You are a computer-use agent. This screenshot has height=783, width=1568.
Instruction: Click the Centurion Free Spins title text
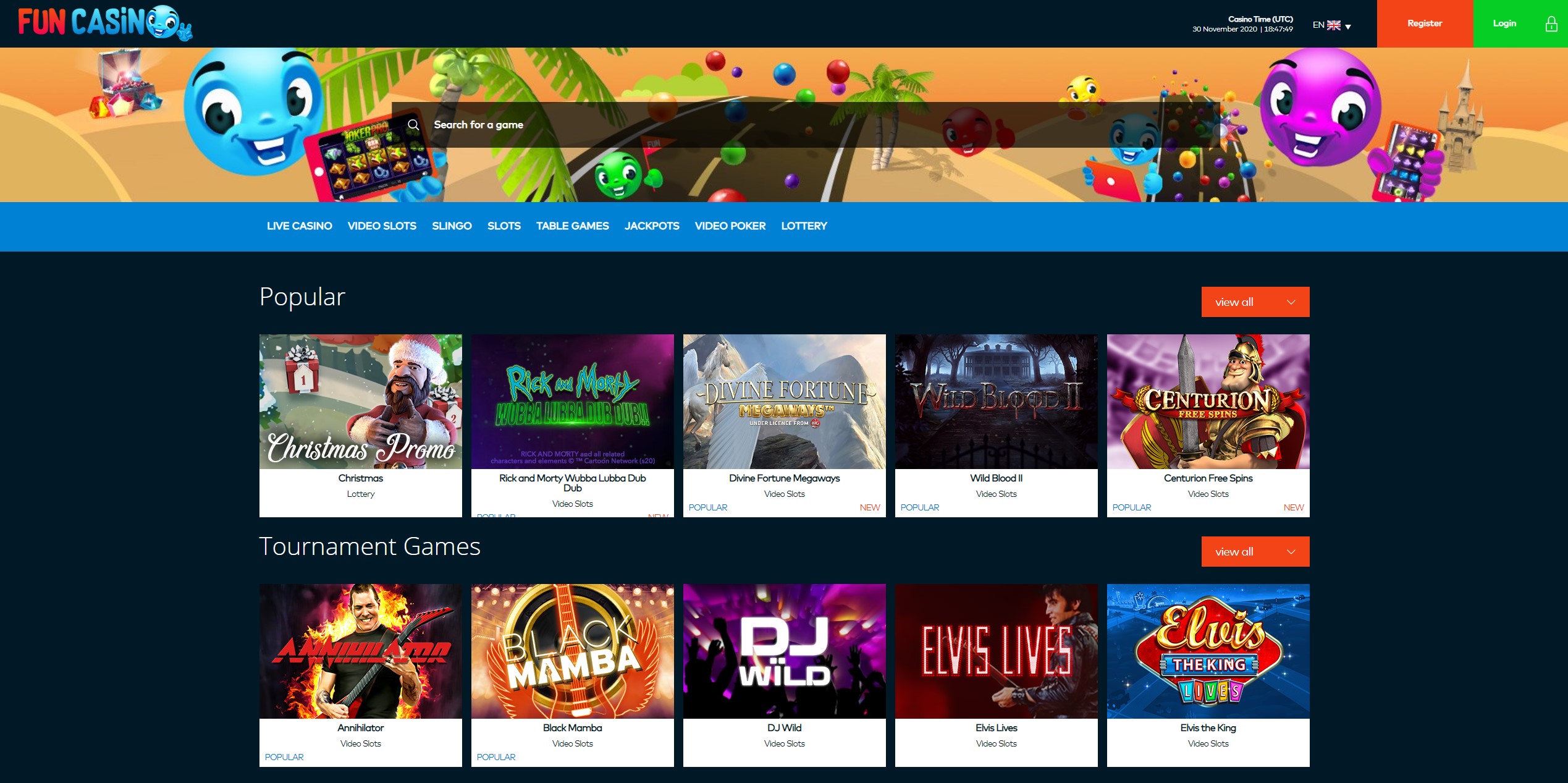tap(1208, 478)
